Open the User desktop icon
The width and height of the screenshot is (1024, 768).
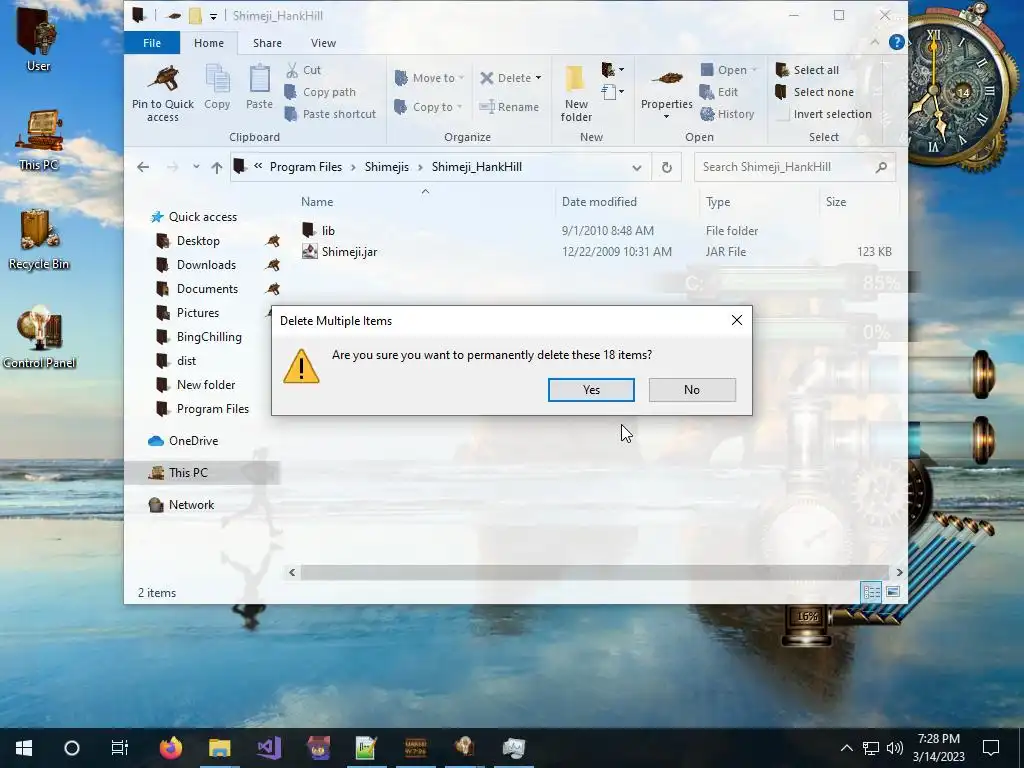[x=38, y=38]
